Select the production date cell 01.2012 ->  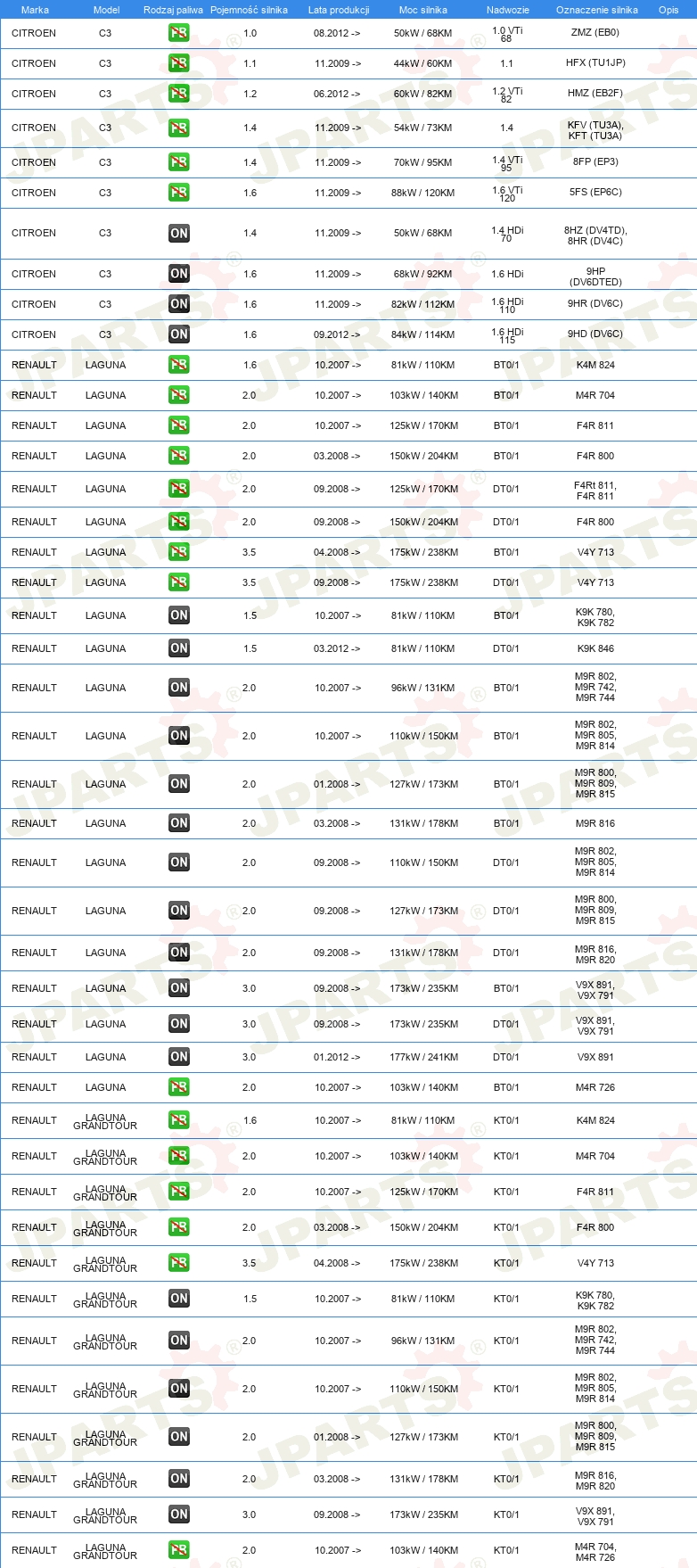338,1057
